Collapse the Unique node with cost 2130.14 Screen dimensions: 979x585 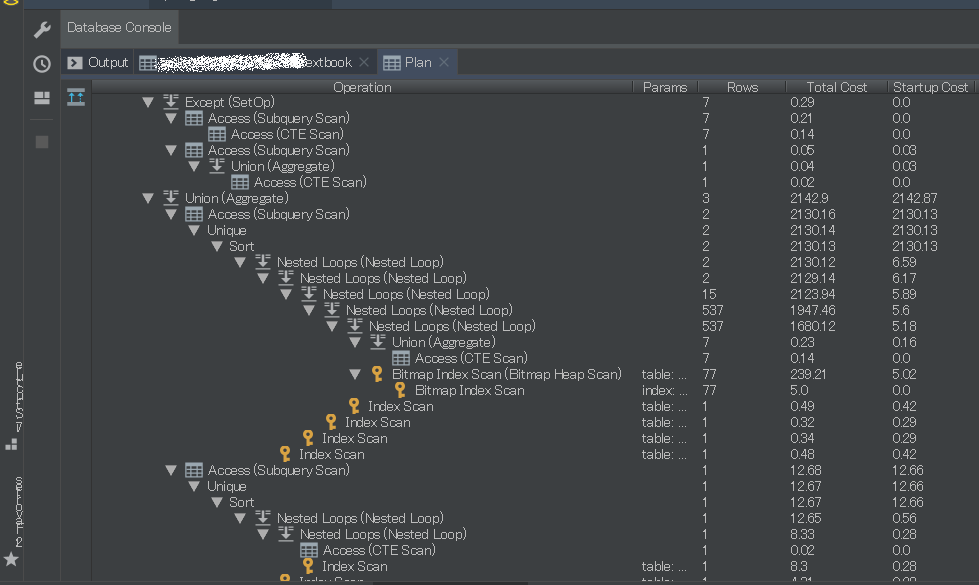coord(194,230)
